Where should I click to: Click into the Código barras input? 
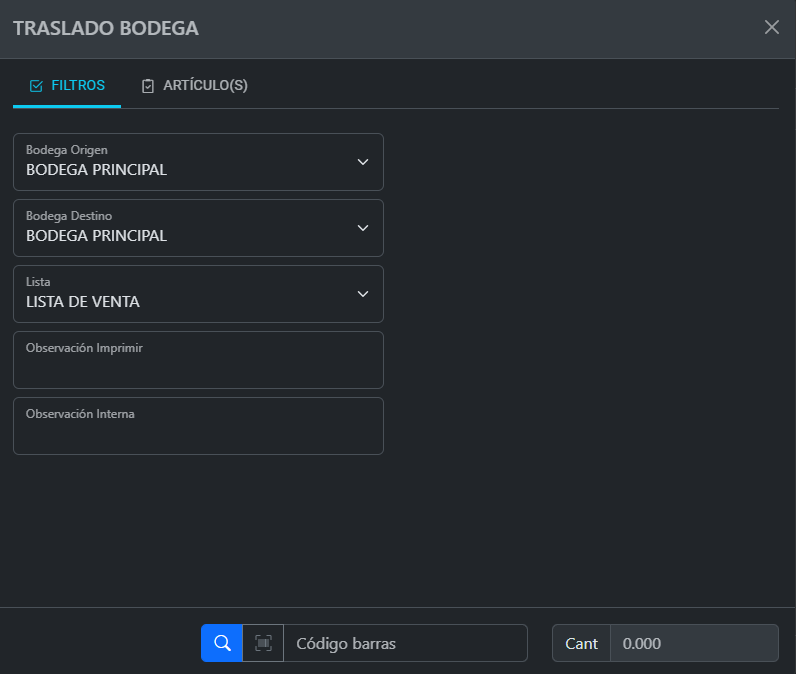pyautogui.click(x=405, y=643)
